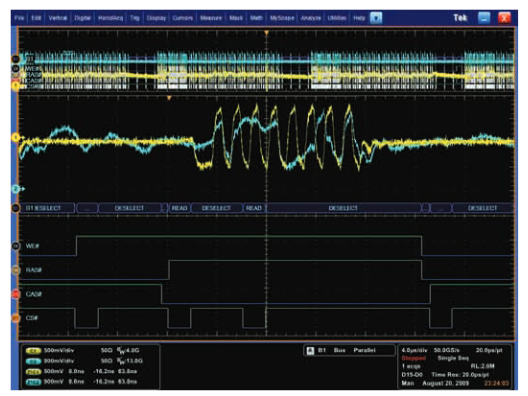Open the Mask menu
The height and width of the screenshot is (396, 528).
point(236,18)
